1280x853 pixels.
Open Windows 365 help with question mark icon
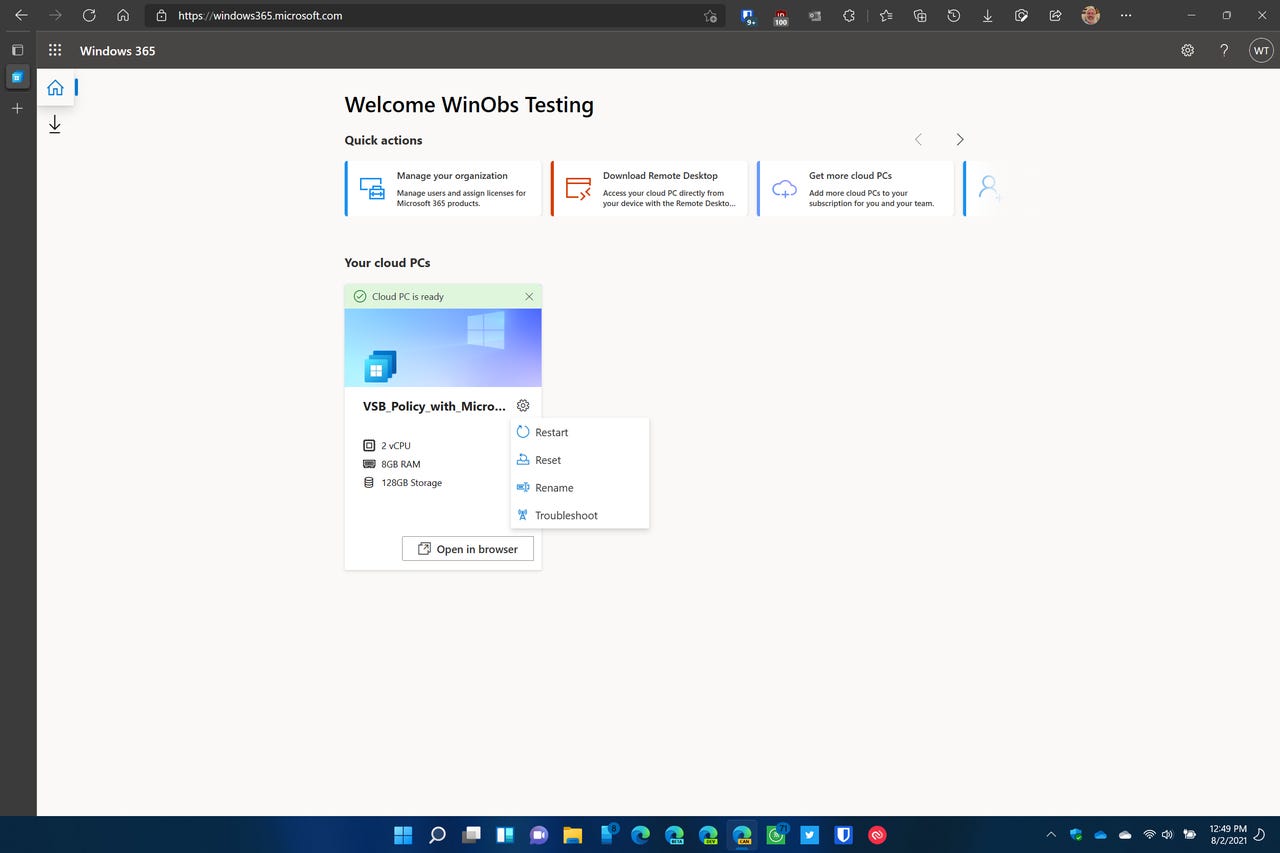pyautogui.click(x=1223, y=50)
